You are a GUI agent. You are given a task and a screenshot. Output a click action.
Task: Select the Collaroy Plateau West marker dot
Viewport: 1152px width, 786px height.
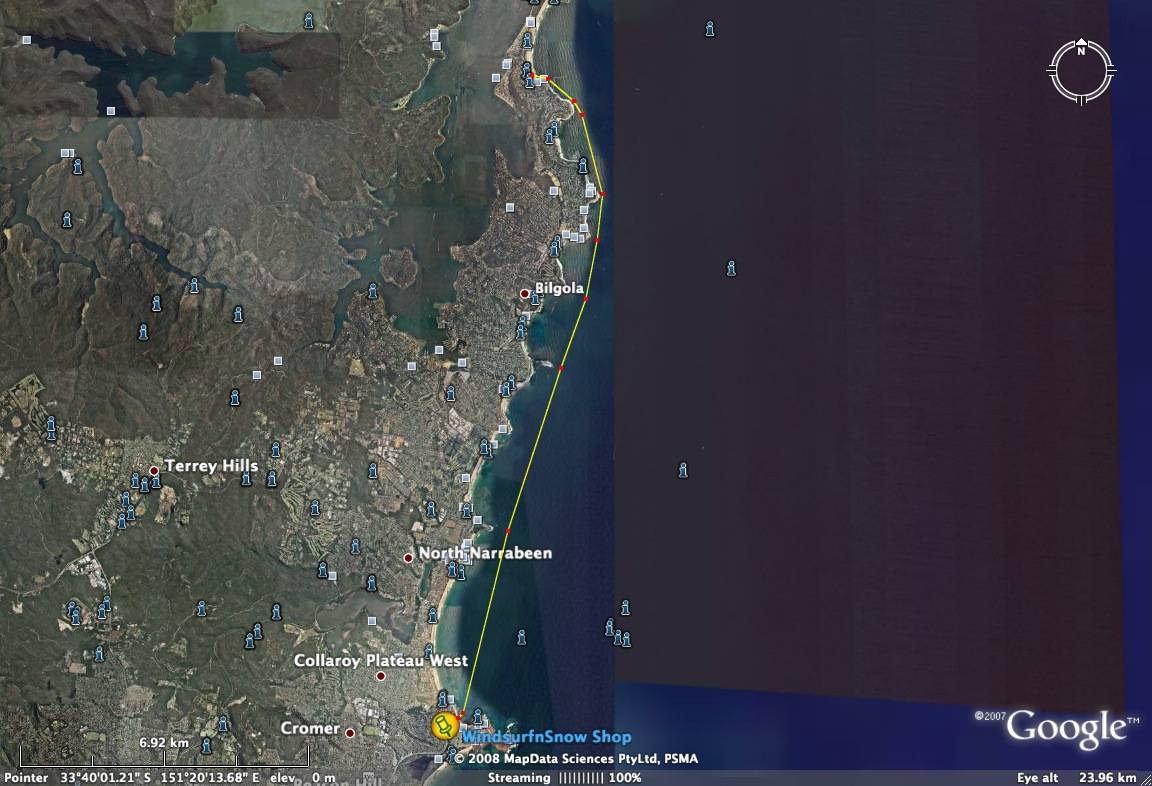(x=380, y=677)
